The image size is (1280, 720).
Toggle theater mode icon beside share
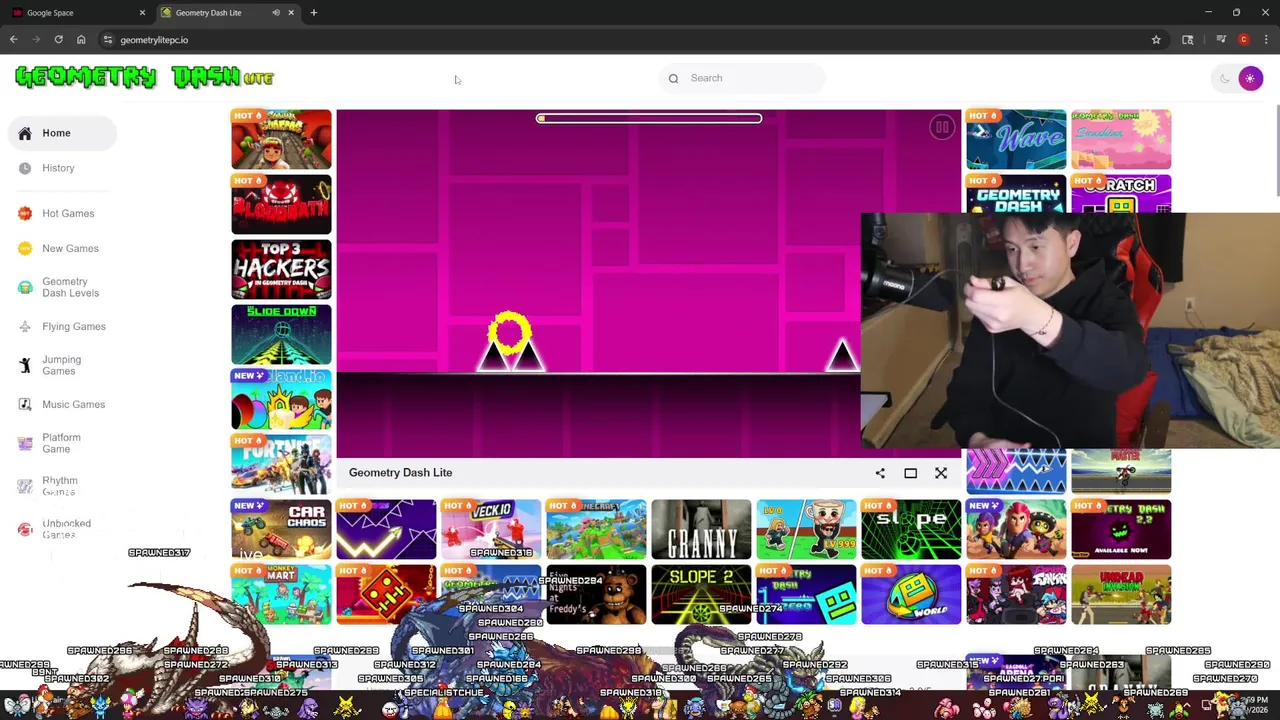(910, 473)
